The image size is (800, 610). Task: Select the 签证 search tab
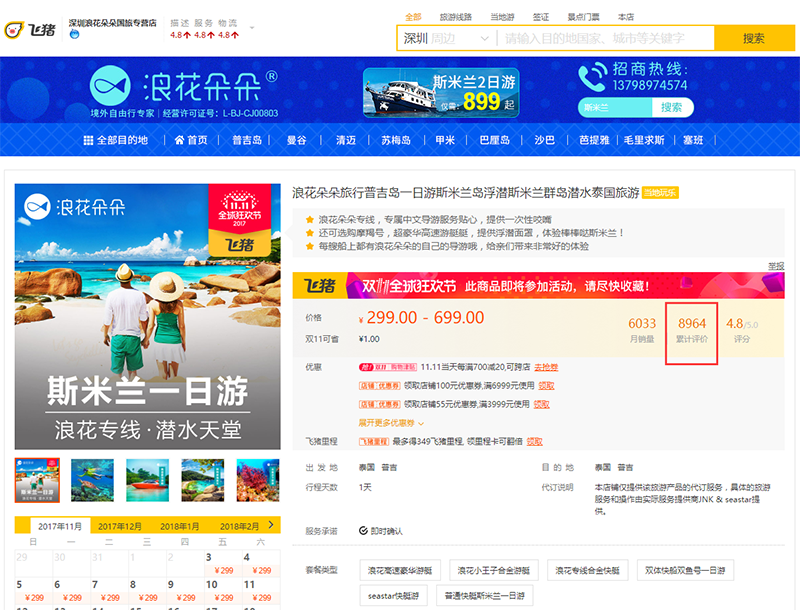(x=541, y=17)
